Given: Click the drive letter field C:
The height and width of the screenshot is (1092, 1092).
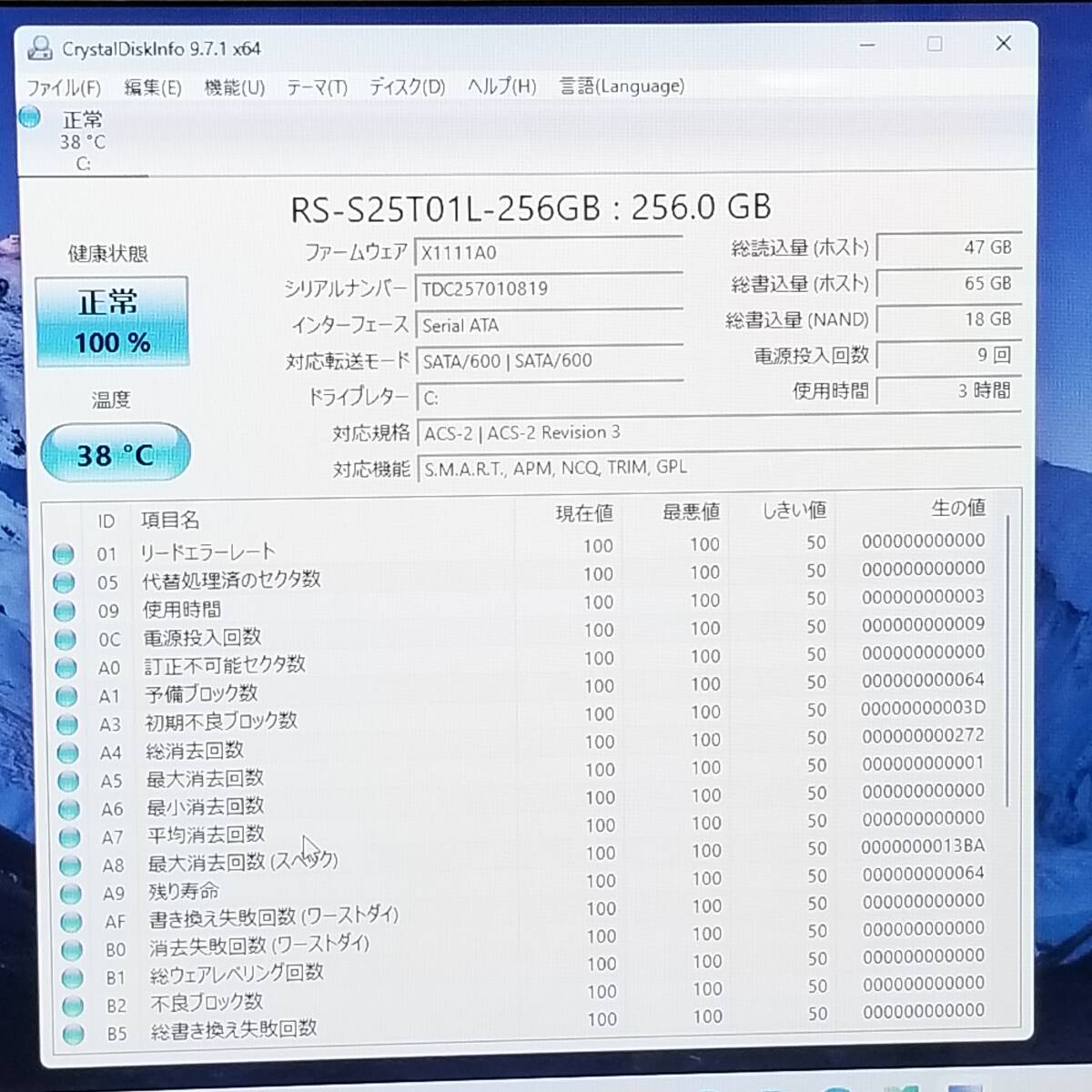Looking at the screenshot, I should tap(549, 397).
